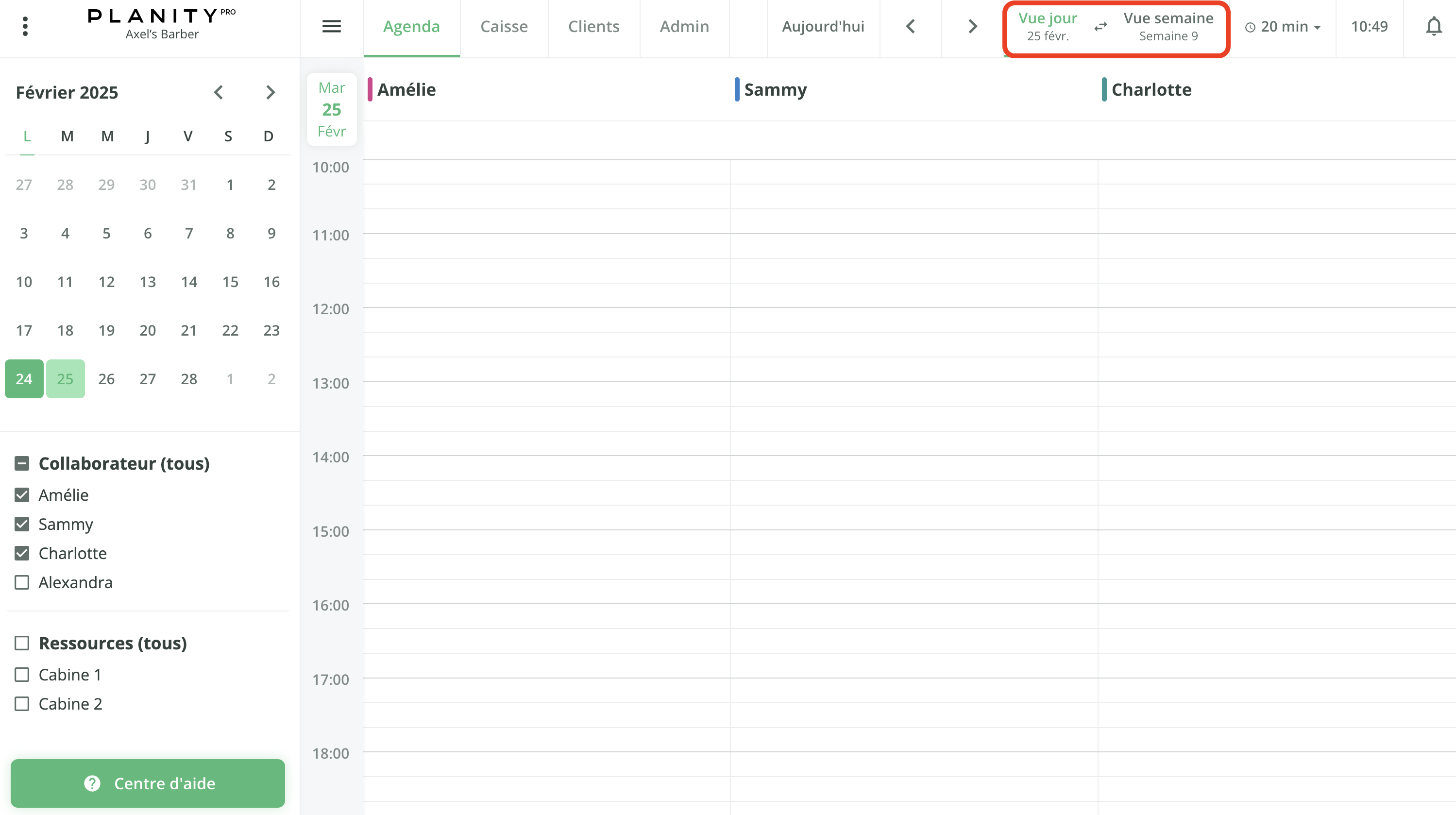Check the Cabine 1 resource checkbox
Screen dimensions: 1456x815
point(22,674)
